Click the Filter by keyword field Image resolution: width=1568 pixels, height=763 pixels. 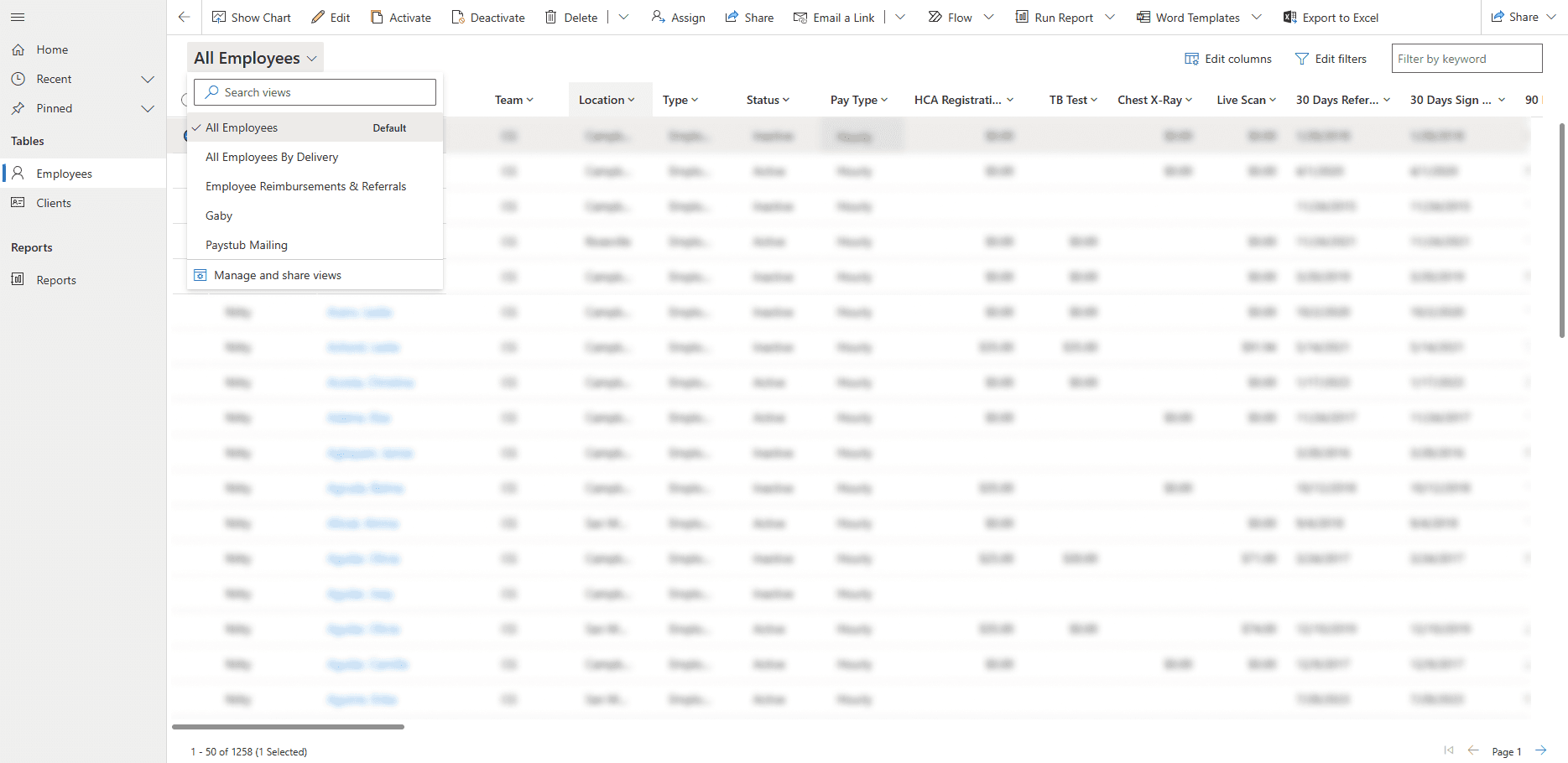[x=1466, y=58]
